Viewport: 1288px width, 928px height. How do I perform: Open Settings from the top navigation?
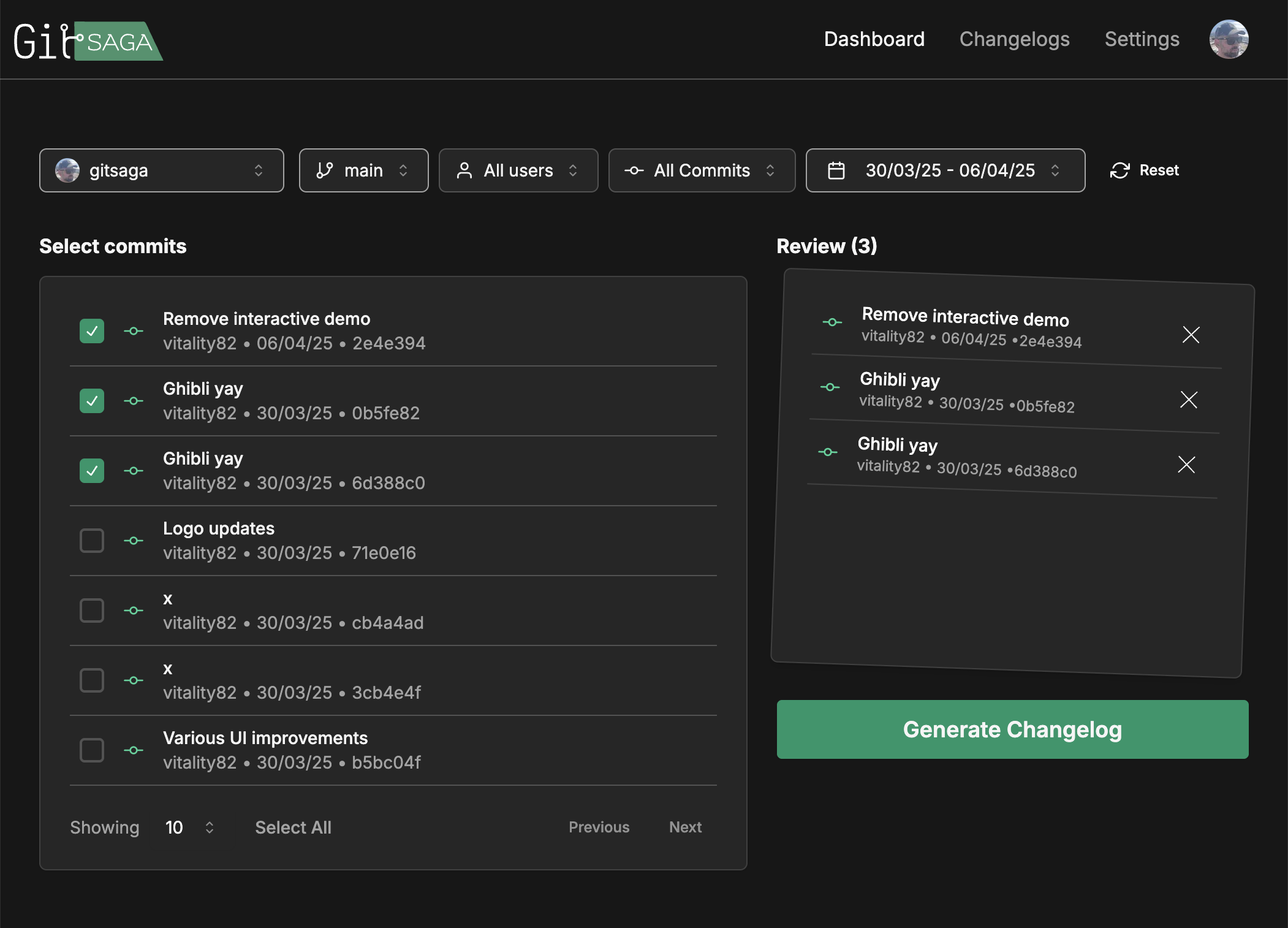pyautogui.click(x=1142, y=39)
